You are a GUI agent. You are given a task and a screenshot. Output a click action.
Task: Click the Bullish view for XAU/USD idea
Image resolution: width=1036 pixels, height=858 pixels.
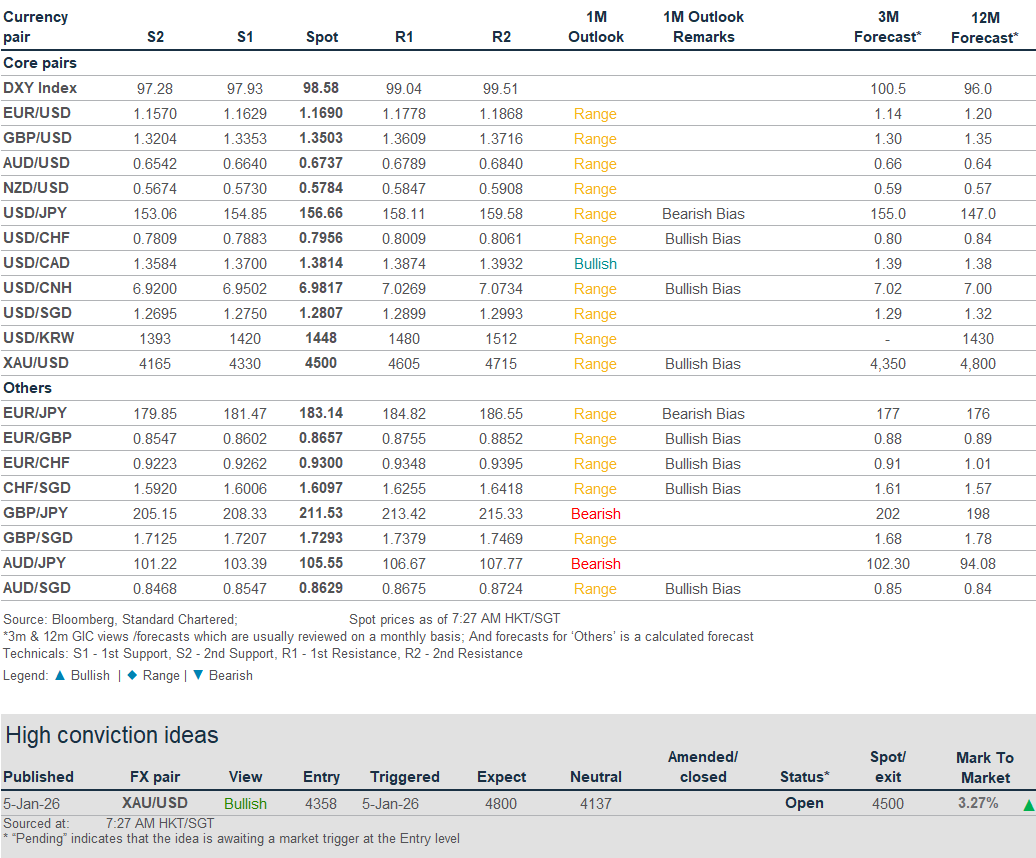point(245,803)
